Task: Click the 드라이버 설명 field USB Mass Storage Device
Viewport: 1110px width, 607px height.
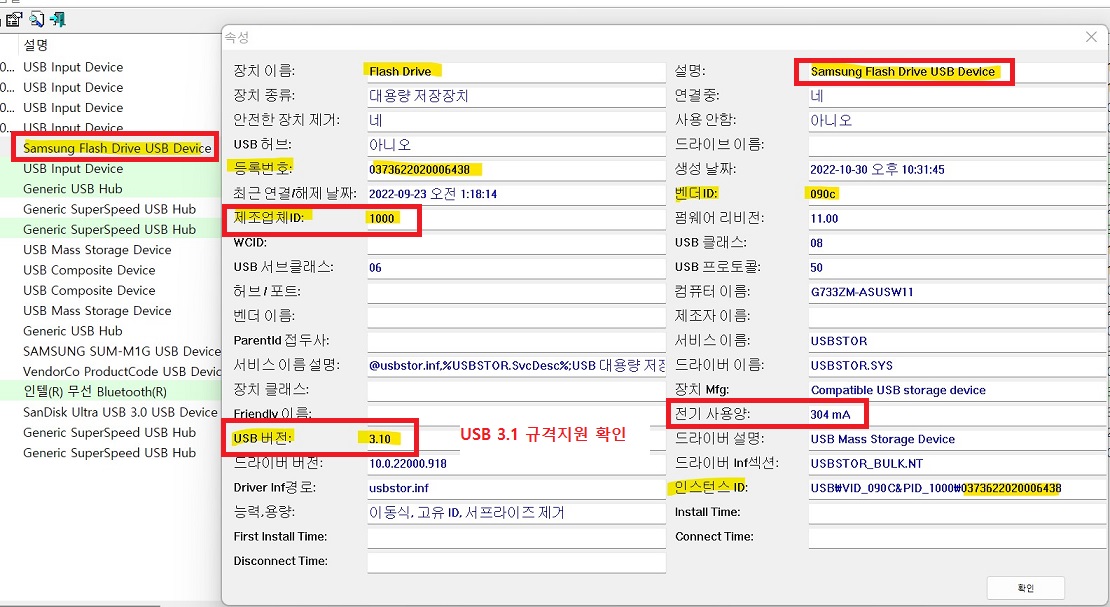Action: 957,439
